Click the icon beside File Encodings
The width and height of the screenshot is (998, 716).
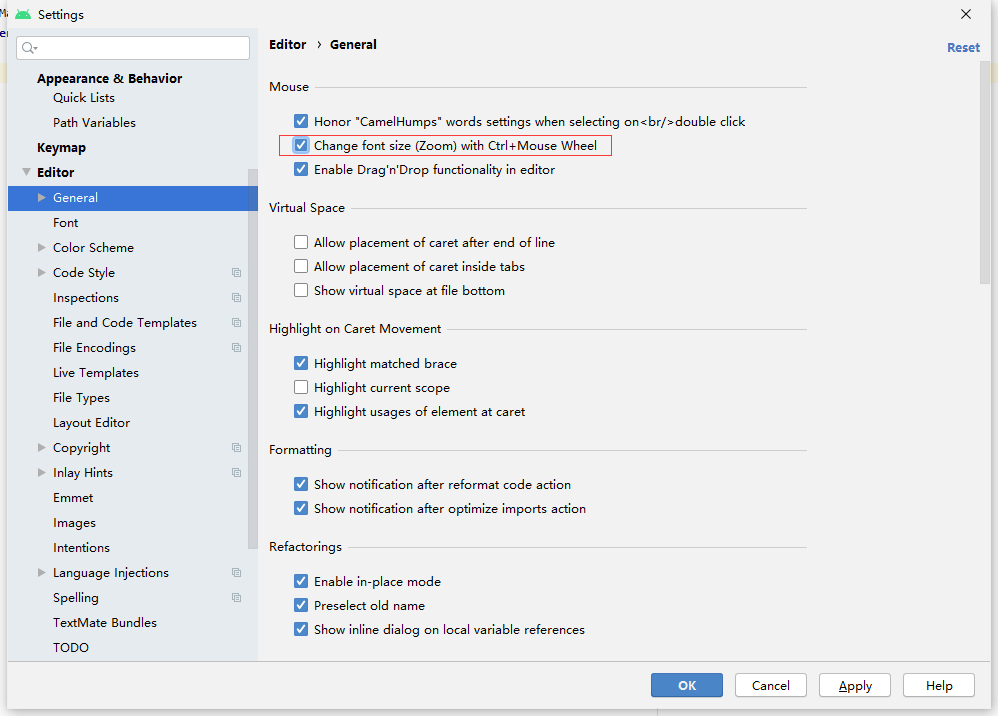coord(236,347)
